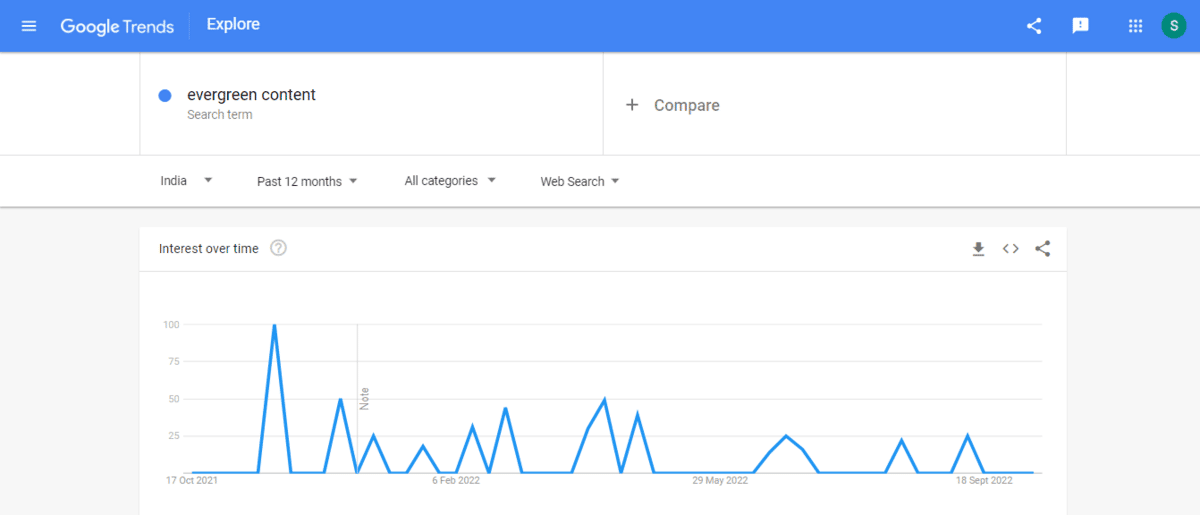The height and width of the screenshot is (515, 1200).
Task: Click the Google Trends logo
Action: coord(117,26)
